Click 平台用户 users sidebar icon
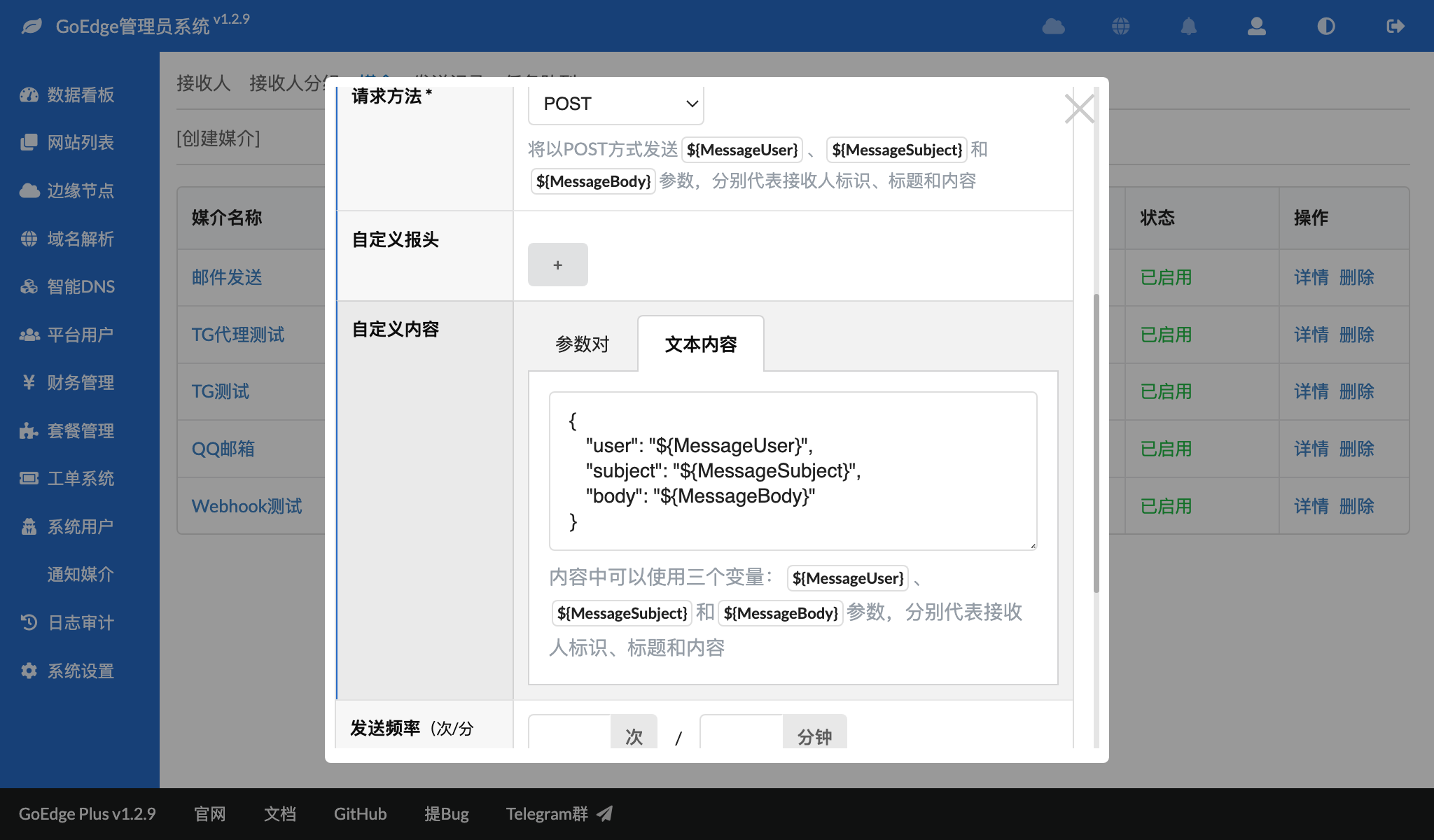 click(x=29, y=335)
